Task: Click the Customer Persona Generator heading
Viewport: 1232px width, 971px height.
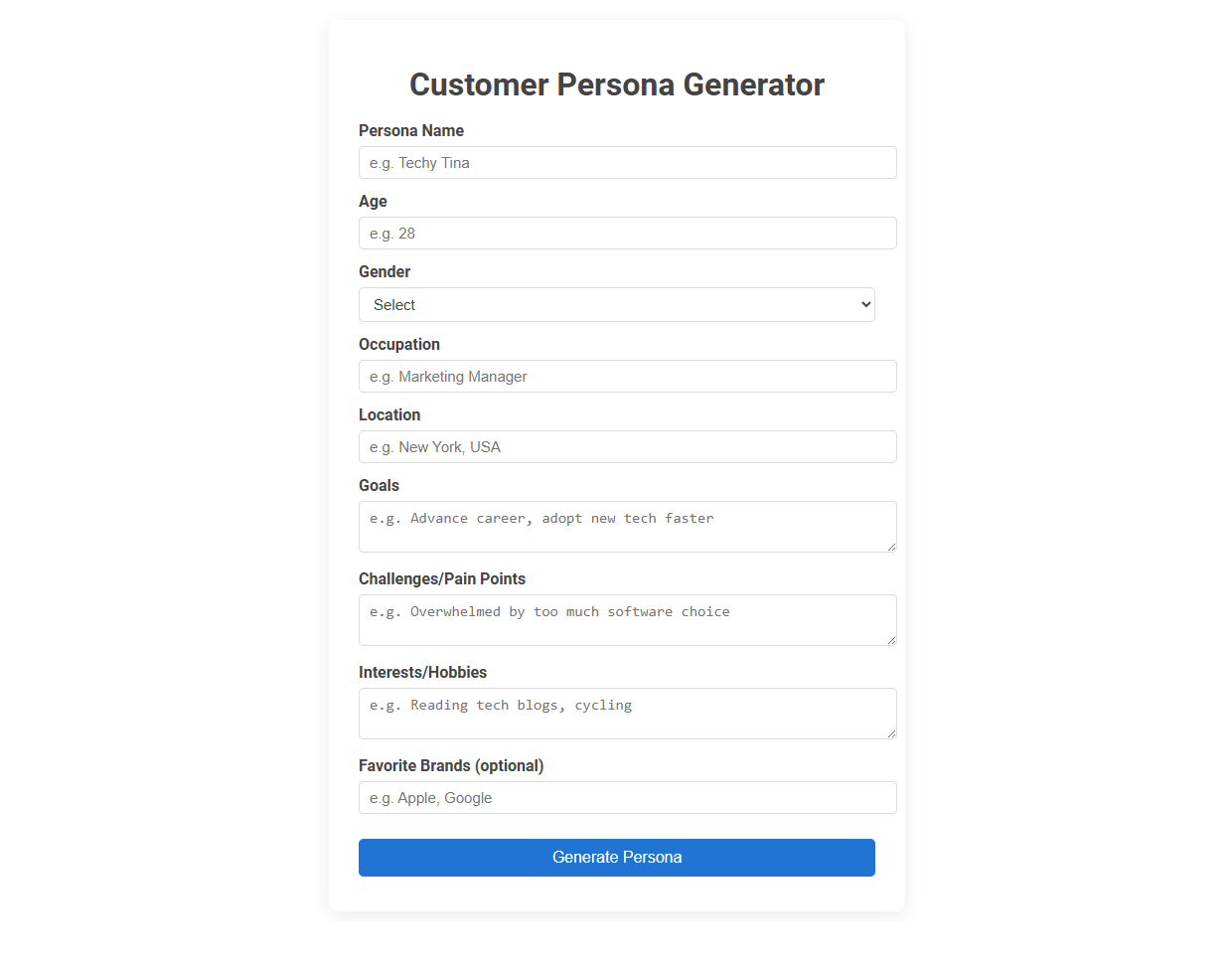Action: point(617,84)
